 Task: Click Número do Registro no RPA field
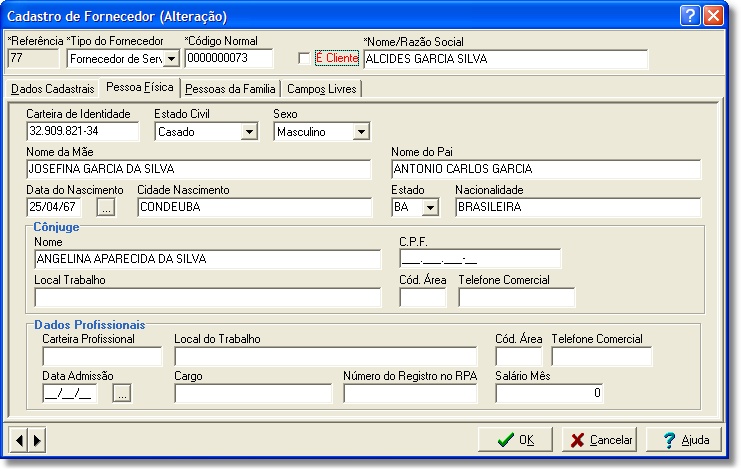(410, 393)
